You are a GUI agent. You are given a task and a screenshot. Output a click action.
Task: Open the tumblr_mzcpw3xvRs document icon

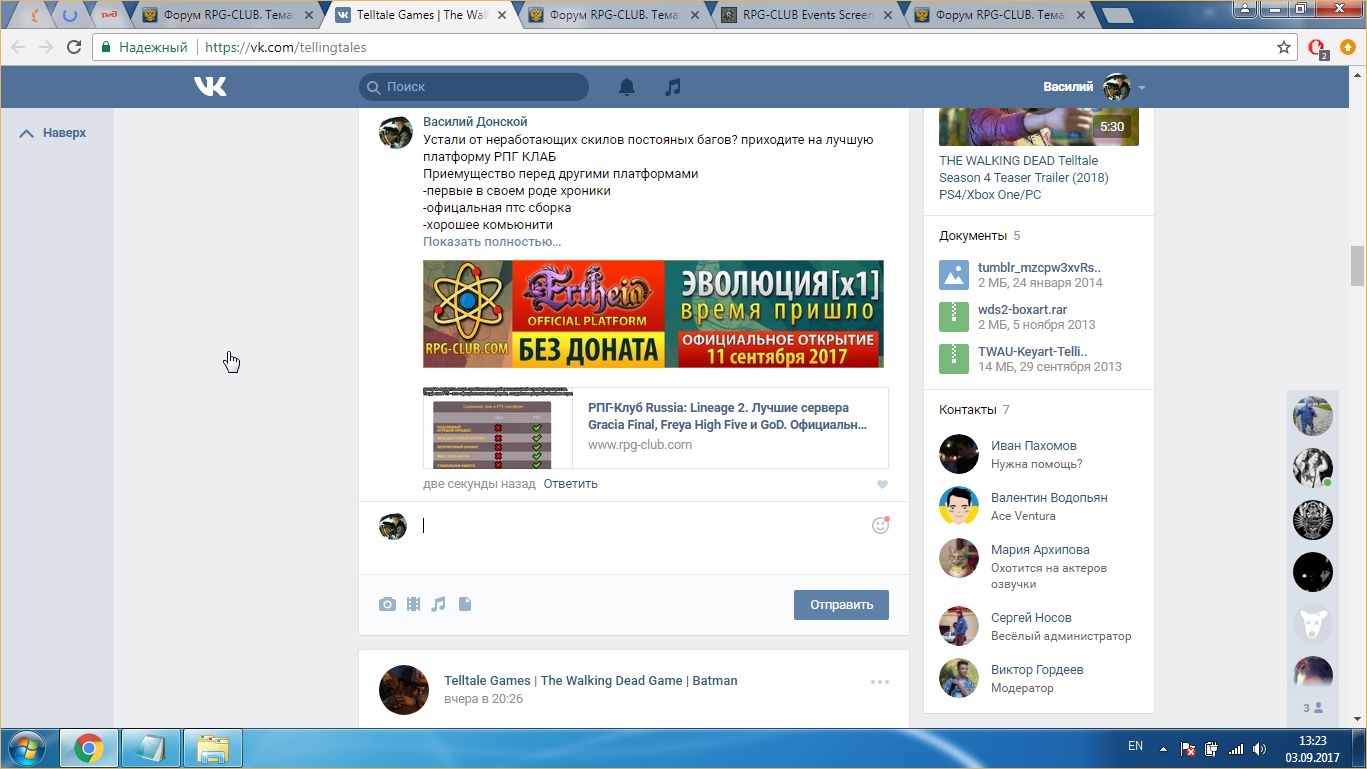click(x=954, y=275)
